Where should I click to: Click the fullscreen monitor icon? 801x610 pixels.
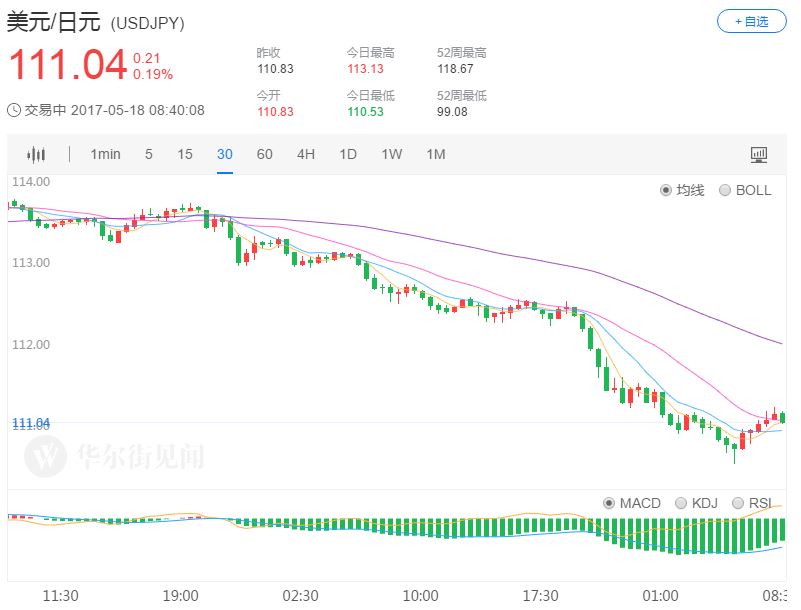pos(759,154)
